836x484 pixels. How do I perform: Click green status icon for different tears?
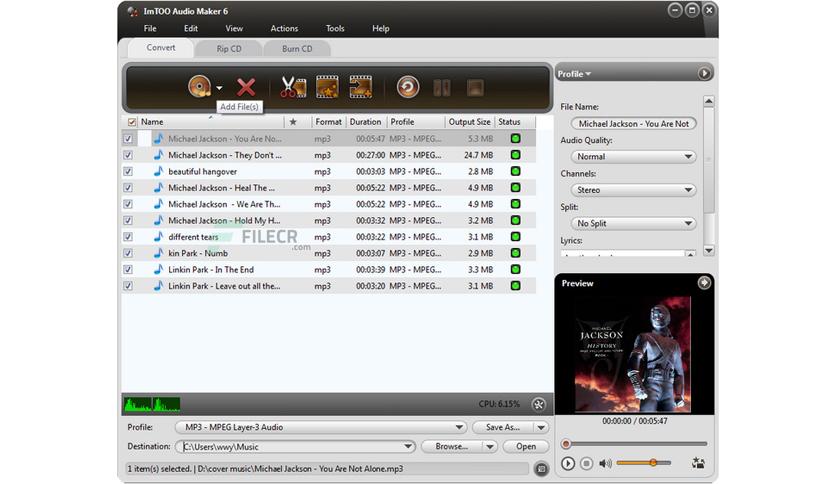click(x=515, y=237)
